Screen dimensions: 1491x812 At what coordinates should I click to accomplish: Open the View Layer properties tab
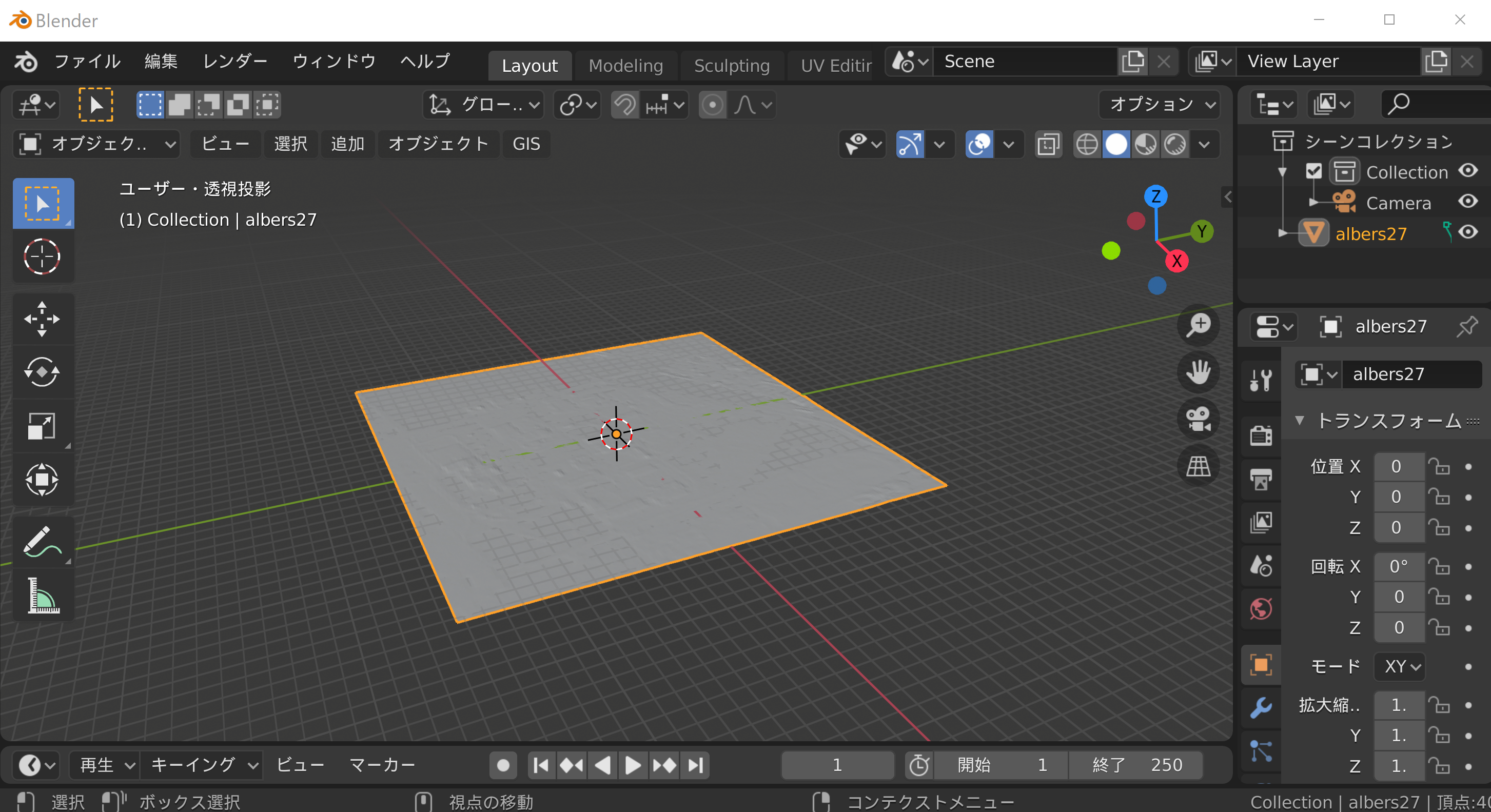tap(1261, 522)
